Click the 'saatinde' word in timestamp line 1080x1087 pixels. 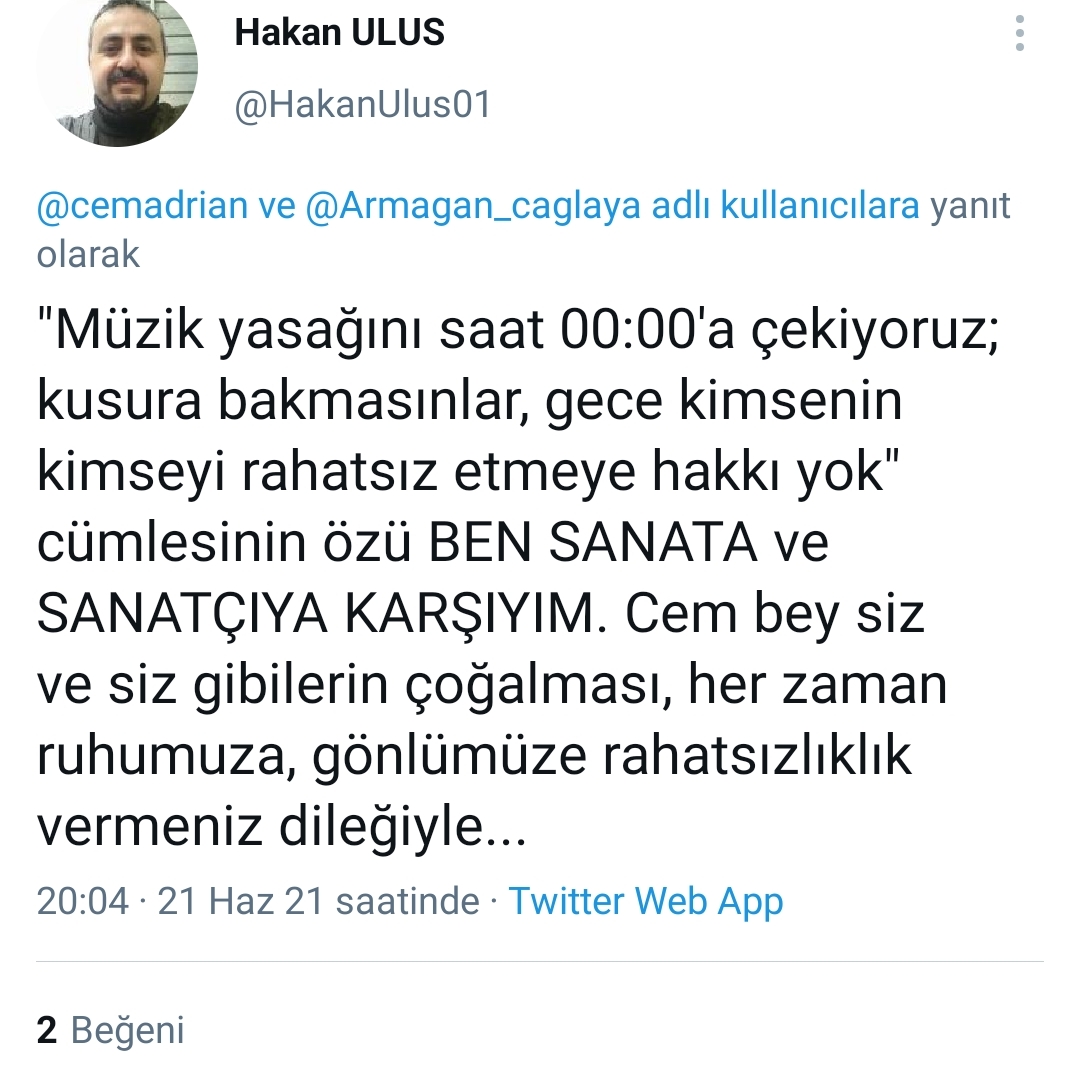point(408,901)
